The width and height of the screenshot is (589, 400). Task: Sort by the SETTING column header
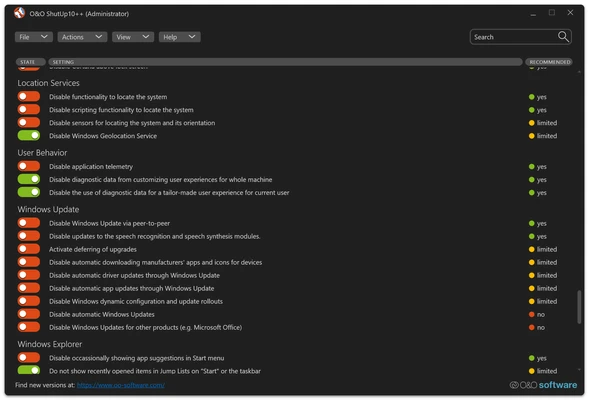285,62
